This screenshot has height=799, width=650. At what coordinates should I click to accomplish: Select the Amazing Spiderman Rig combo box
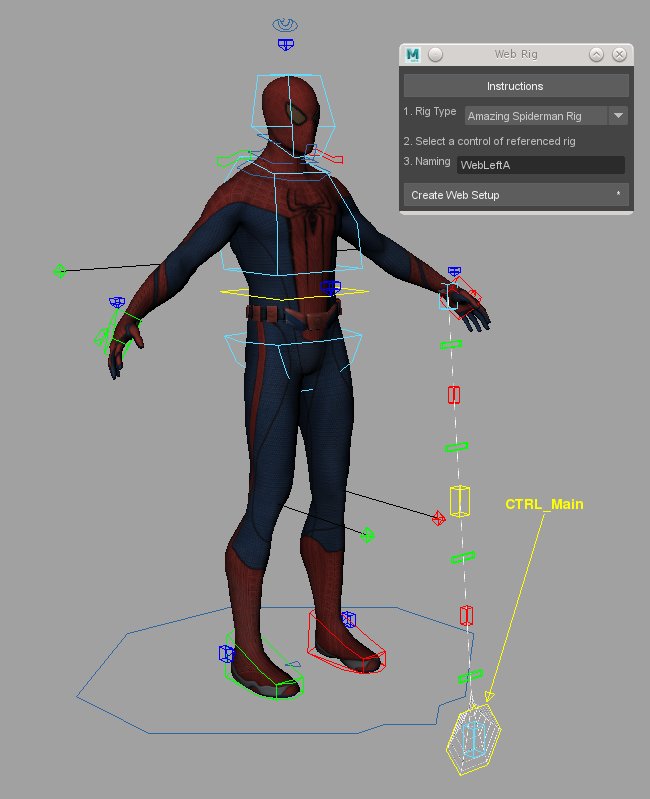546,116
